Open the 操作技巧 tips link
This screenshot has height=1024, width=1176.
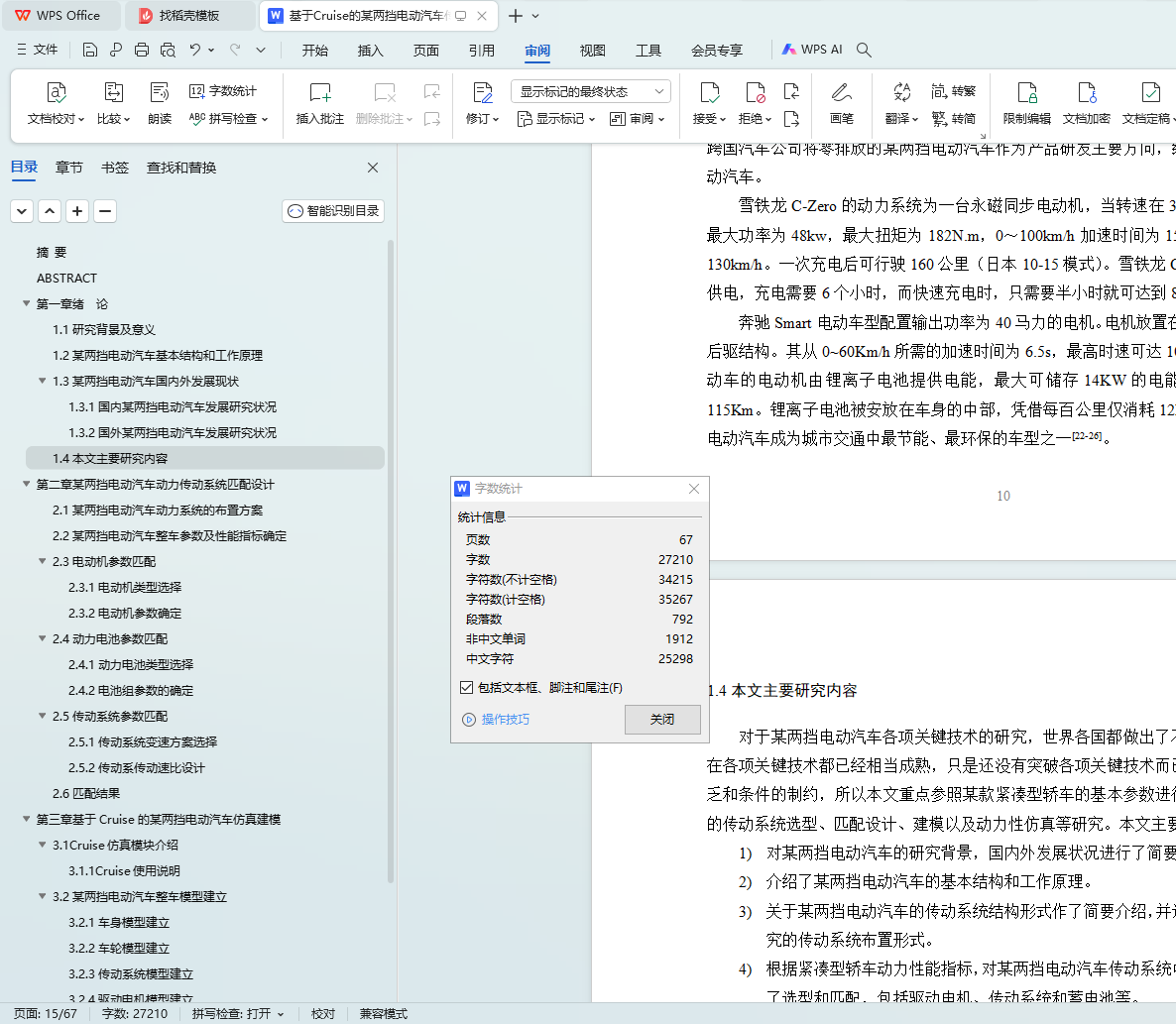click(496, 719)
